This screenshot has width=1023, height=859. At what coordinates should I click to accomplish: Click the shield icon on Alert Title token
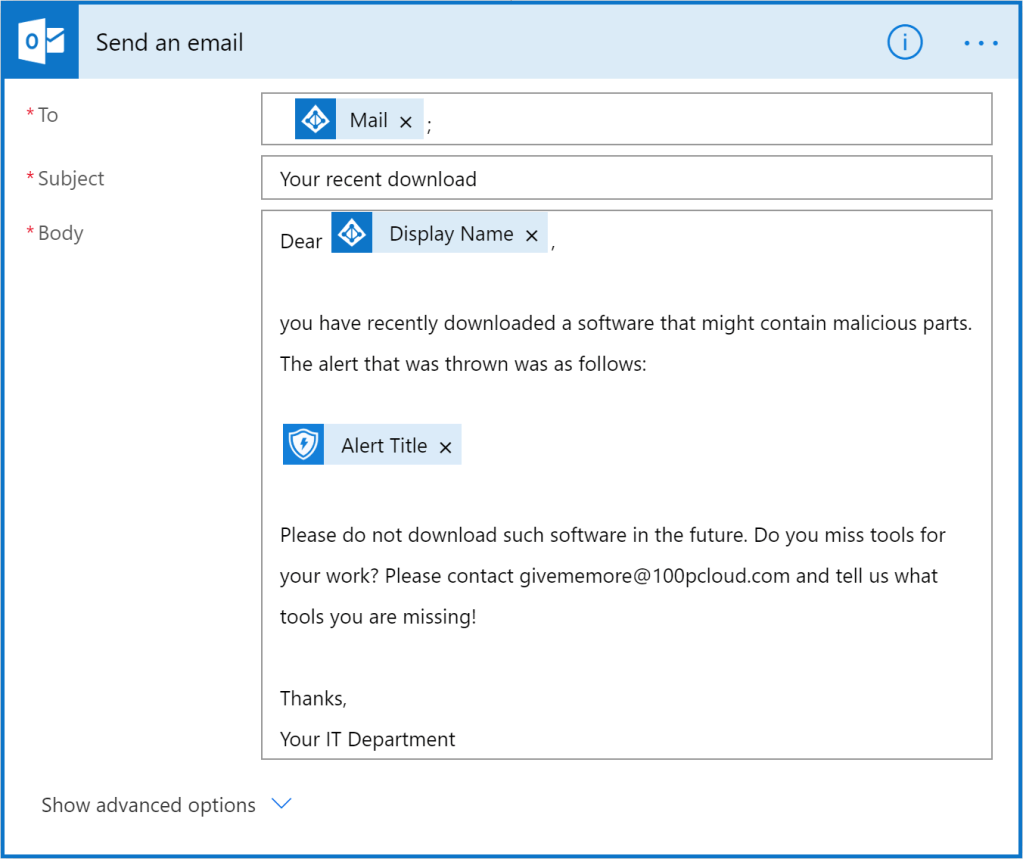click(x=303, y=445)
